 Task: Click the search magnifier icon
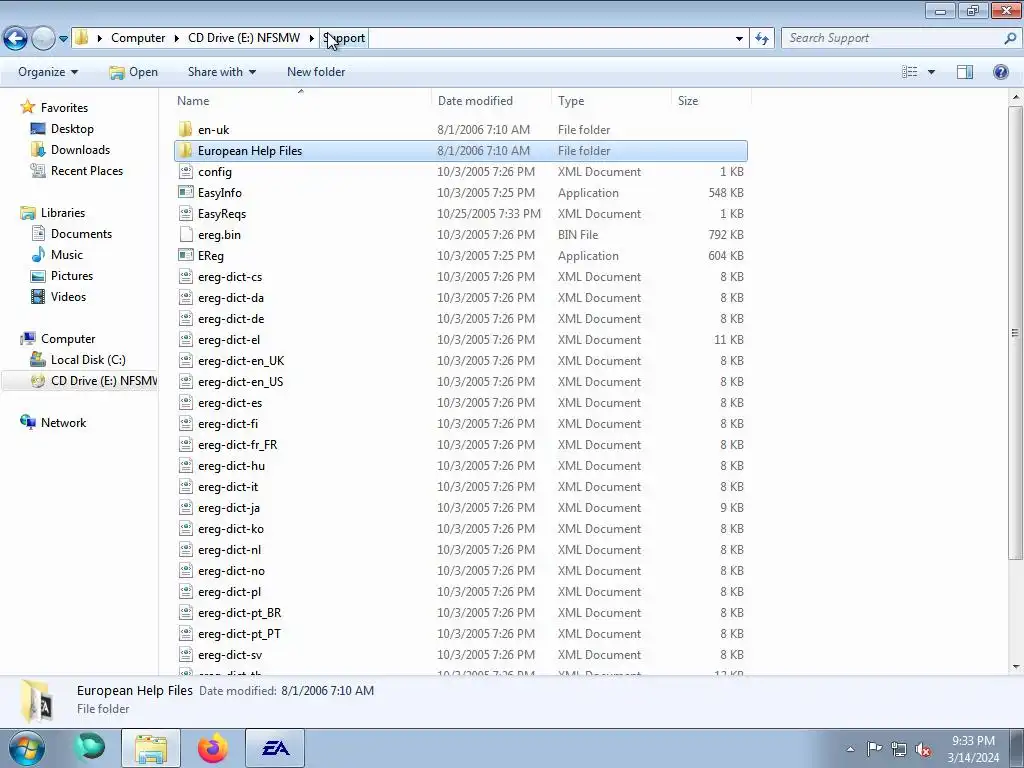(1010, 39)
